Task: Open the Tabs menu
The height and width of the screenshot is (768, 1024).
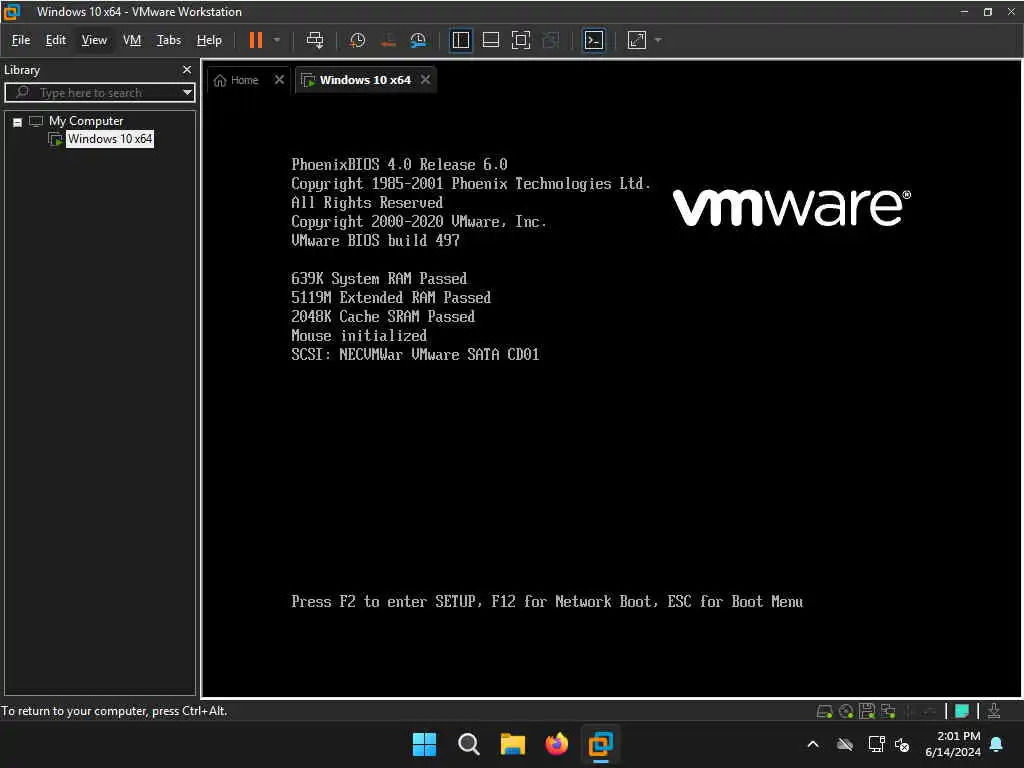Action: 168,40
